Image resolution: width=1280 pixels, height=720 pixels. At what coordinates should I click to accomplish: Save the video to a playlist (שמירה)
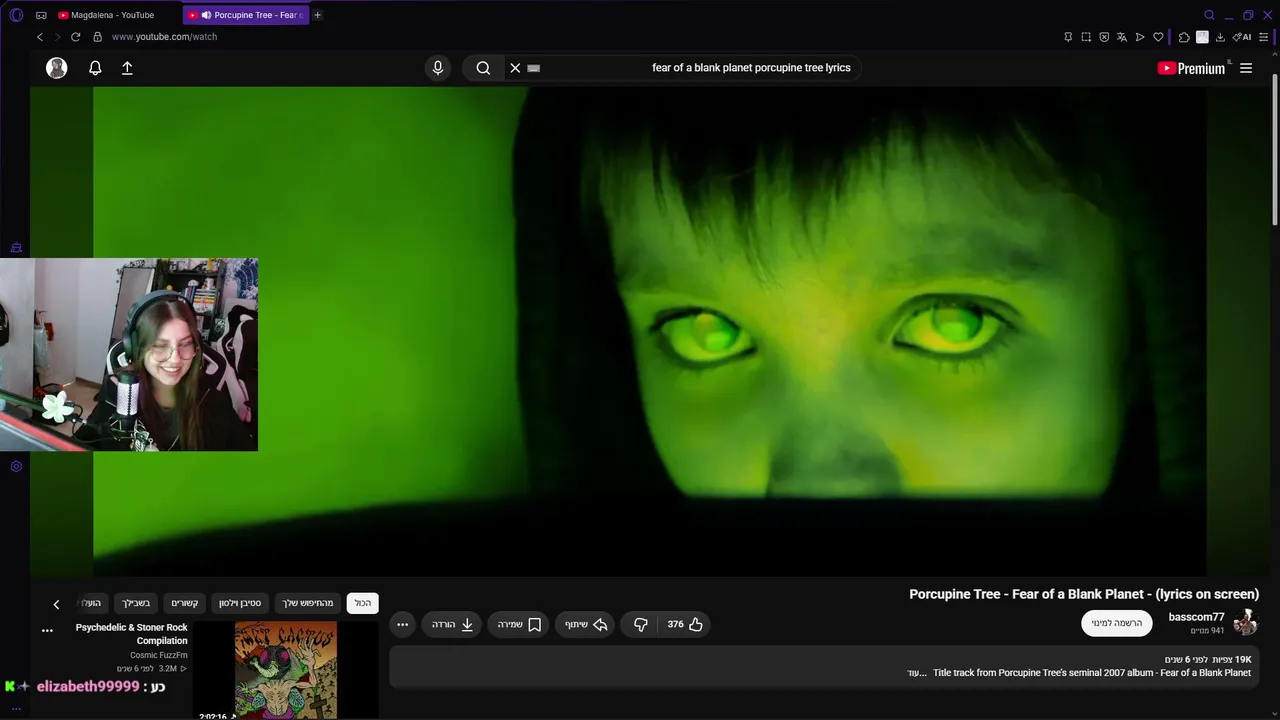coord(519,624)
